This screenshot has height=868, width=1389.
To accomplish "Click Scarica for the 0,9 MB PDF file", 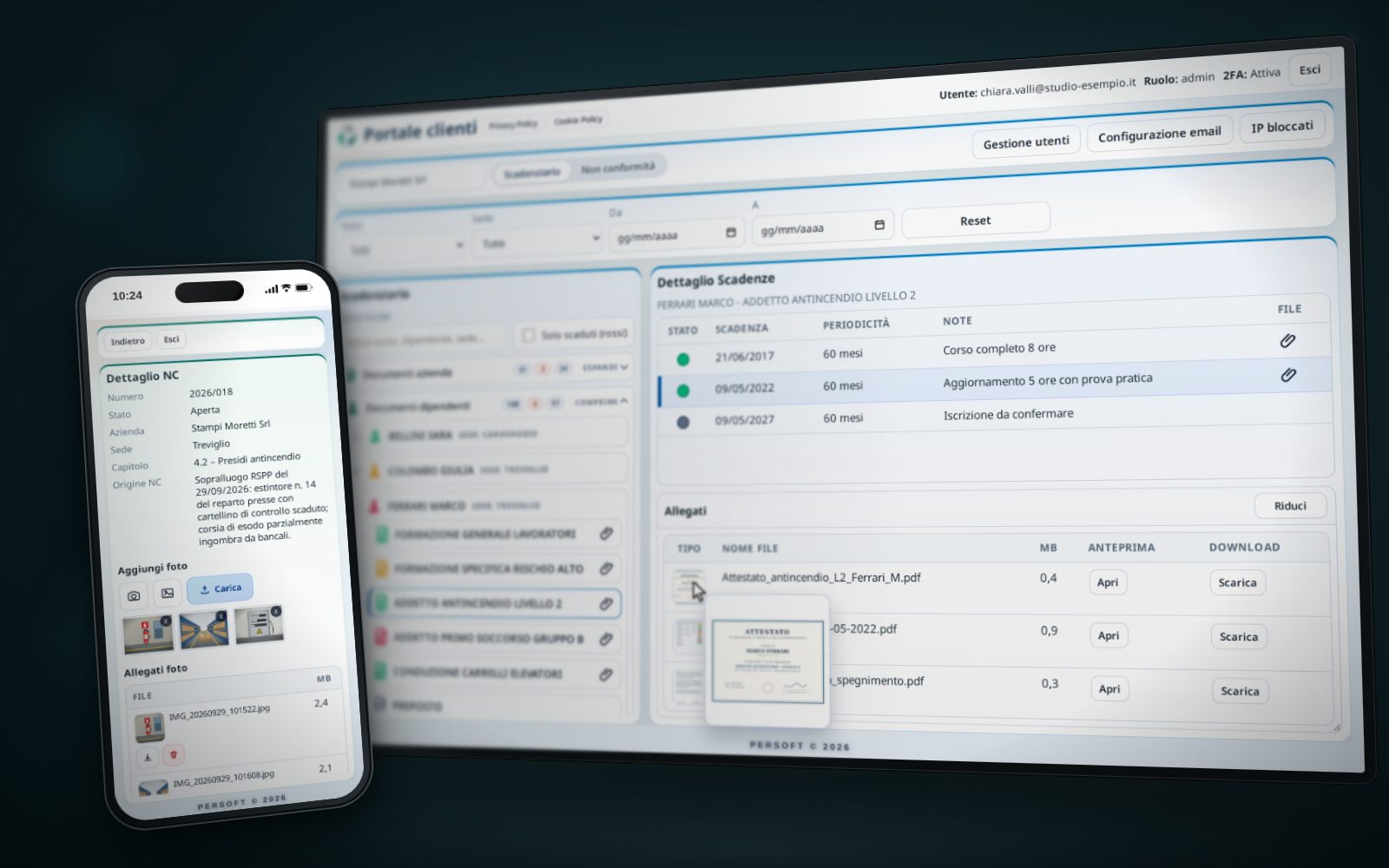I will click(x=1239, y=637).
